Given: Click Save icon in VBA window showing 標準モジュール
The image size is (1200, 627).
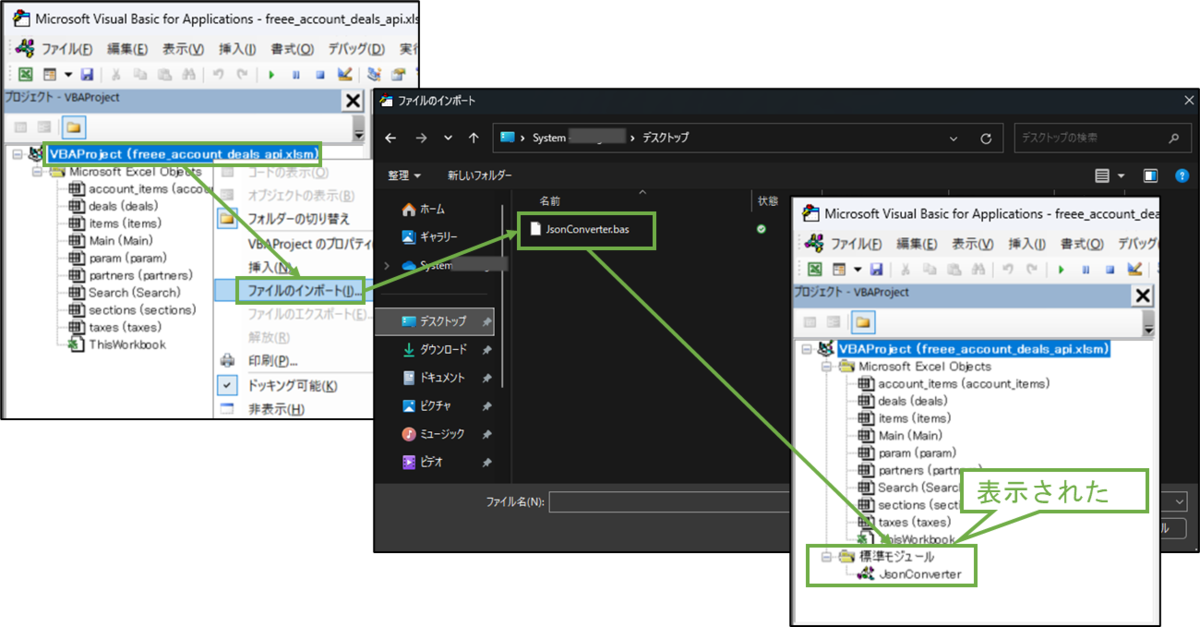Looking at the screenshot, I should coord(877,269).
